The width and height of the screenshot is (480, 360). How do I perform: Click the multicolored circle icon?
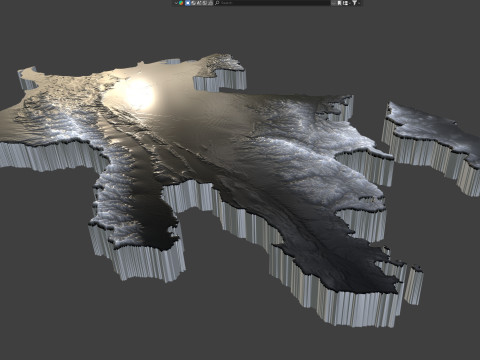tap(181, 3)
